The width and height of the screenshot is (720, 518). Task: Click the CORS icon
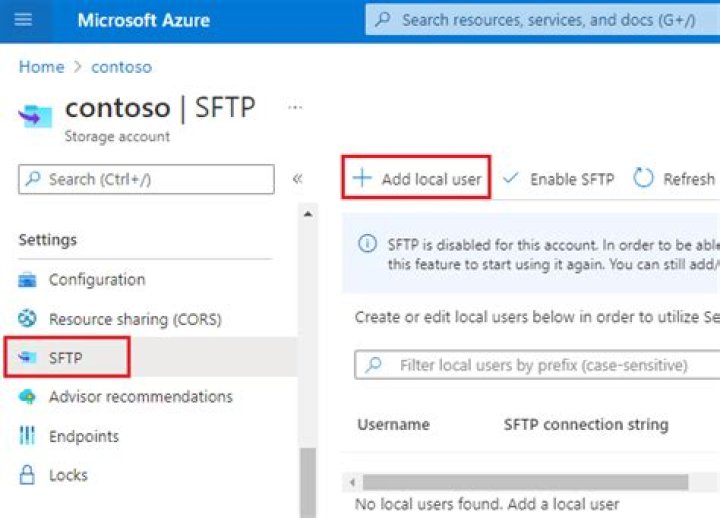tap(27, 318)
